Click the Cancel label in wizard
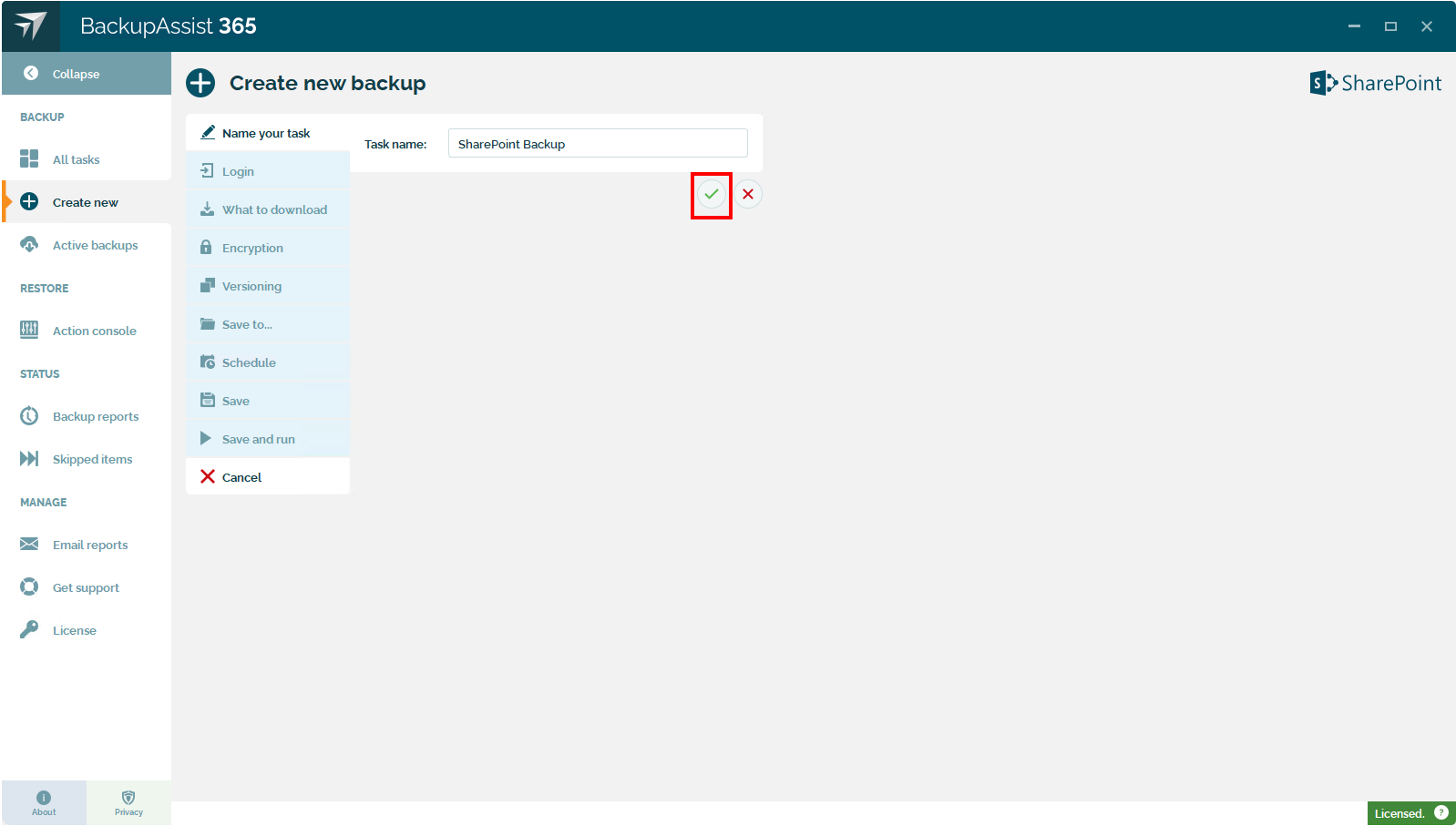Image resolution: width=1456 pixels, height=826 pixels. [x=241, y=477]
